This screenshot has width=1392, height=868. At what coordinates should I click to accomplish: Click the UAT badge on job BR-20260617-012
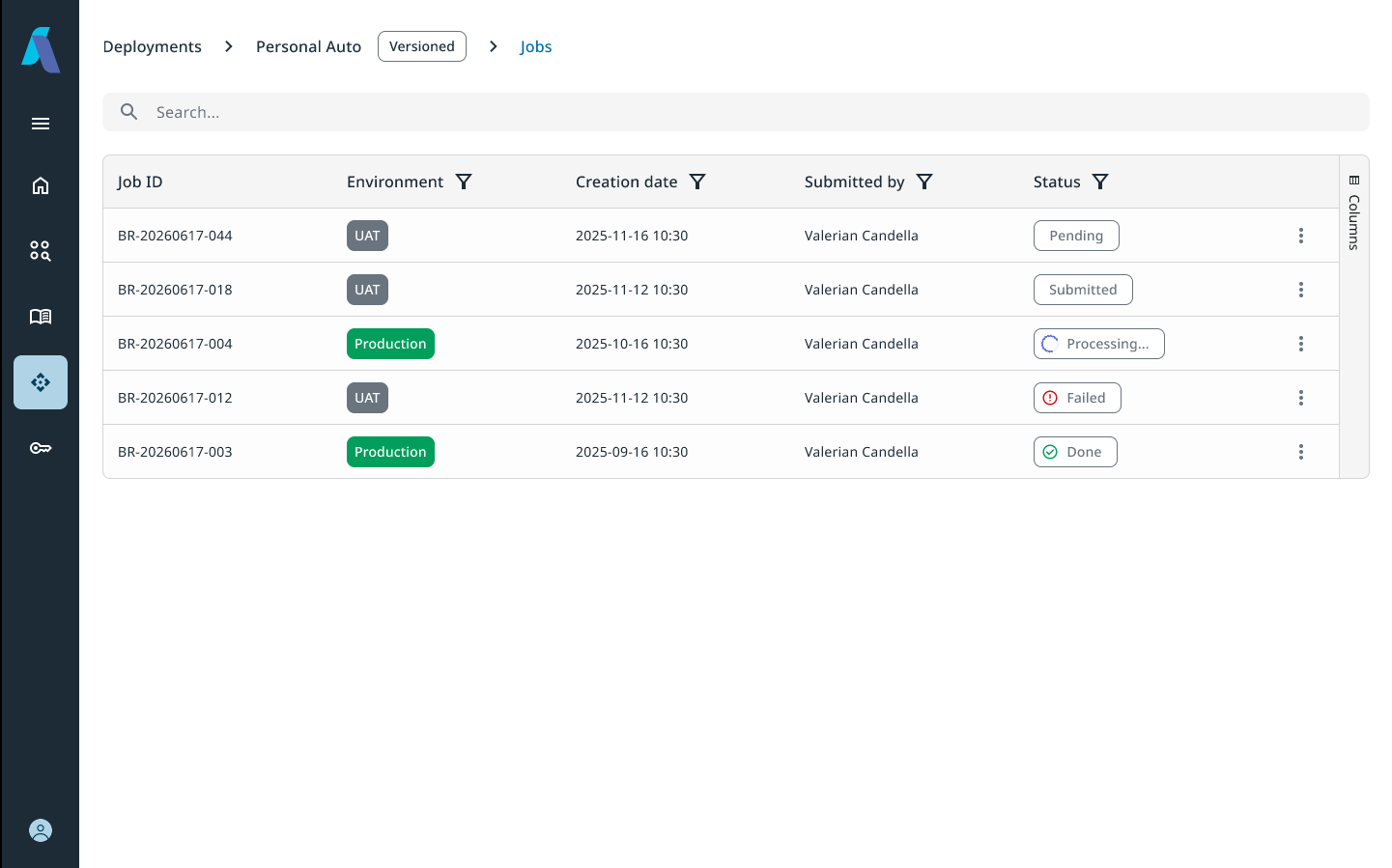click(367, 398)
